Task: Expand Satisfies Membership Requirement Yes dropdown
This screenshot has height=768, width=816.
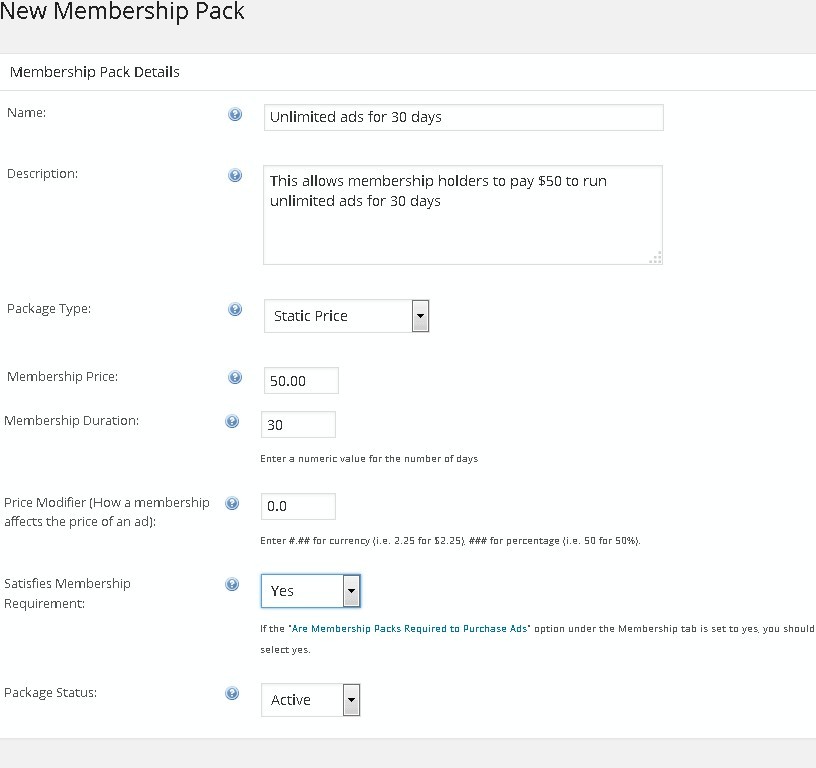Action: pos(310,591)
